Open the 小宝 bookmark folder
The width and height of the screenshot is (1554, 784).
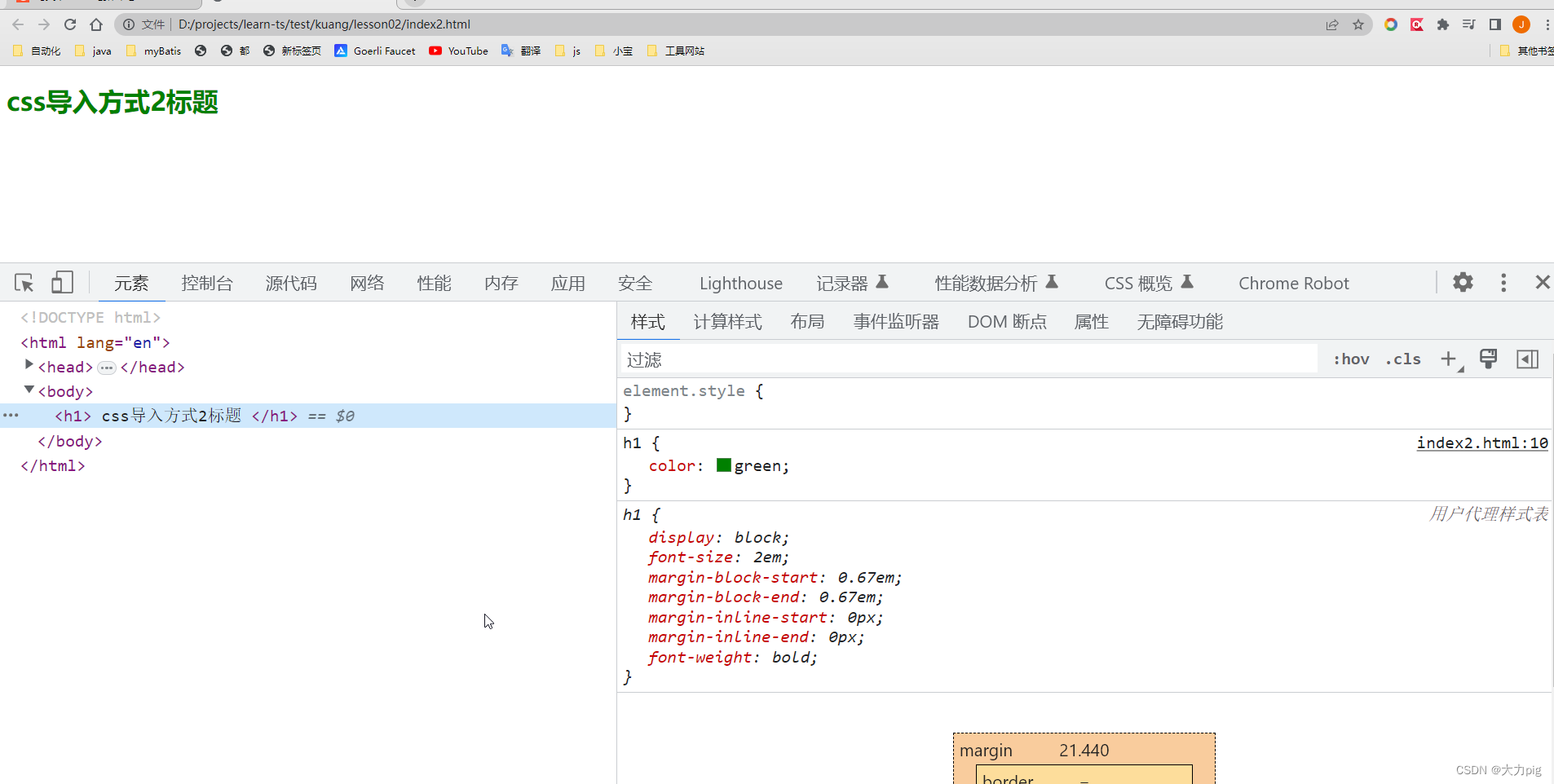(x=614, y=51)
